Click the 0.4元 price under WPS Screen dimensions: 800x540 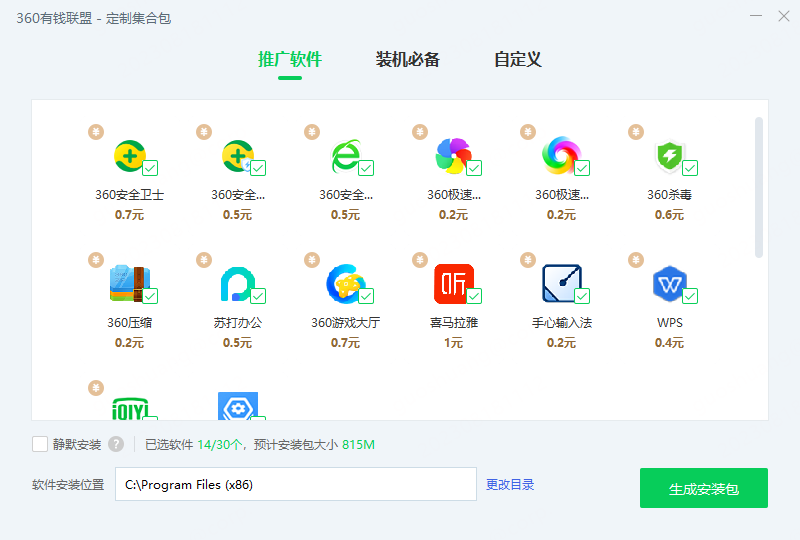pyautogui.click(x=669, y=343)
